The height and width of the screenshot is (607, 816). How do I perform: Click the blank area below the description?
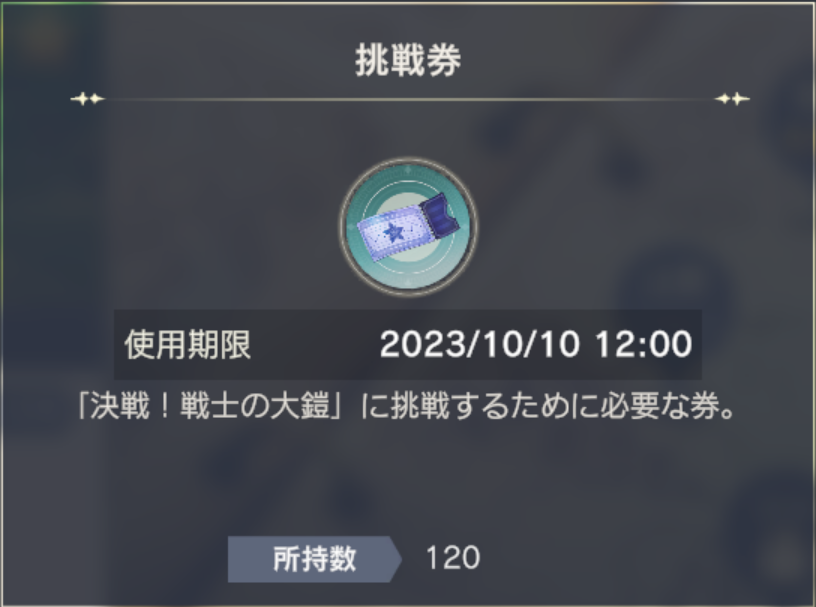[408, 479]
